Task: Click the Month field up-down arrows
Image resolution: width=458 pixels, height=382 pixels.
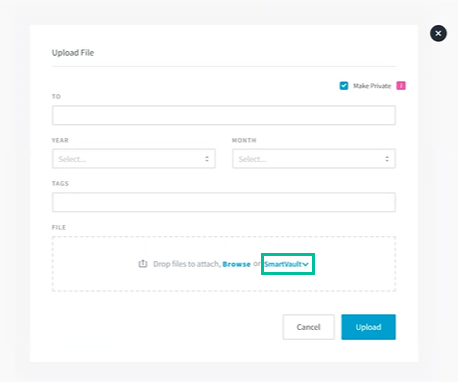Action: tap(387, 159)
